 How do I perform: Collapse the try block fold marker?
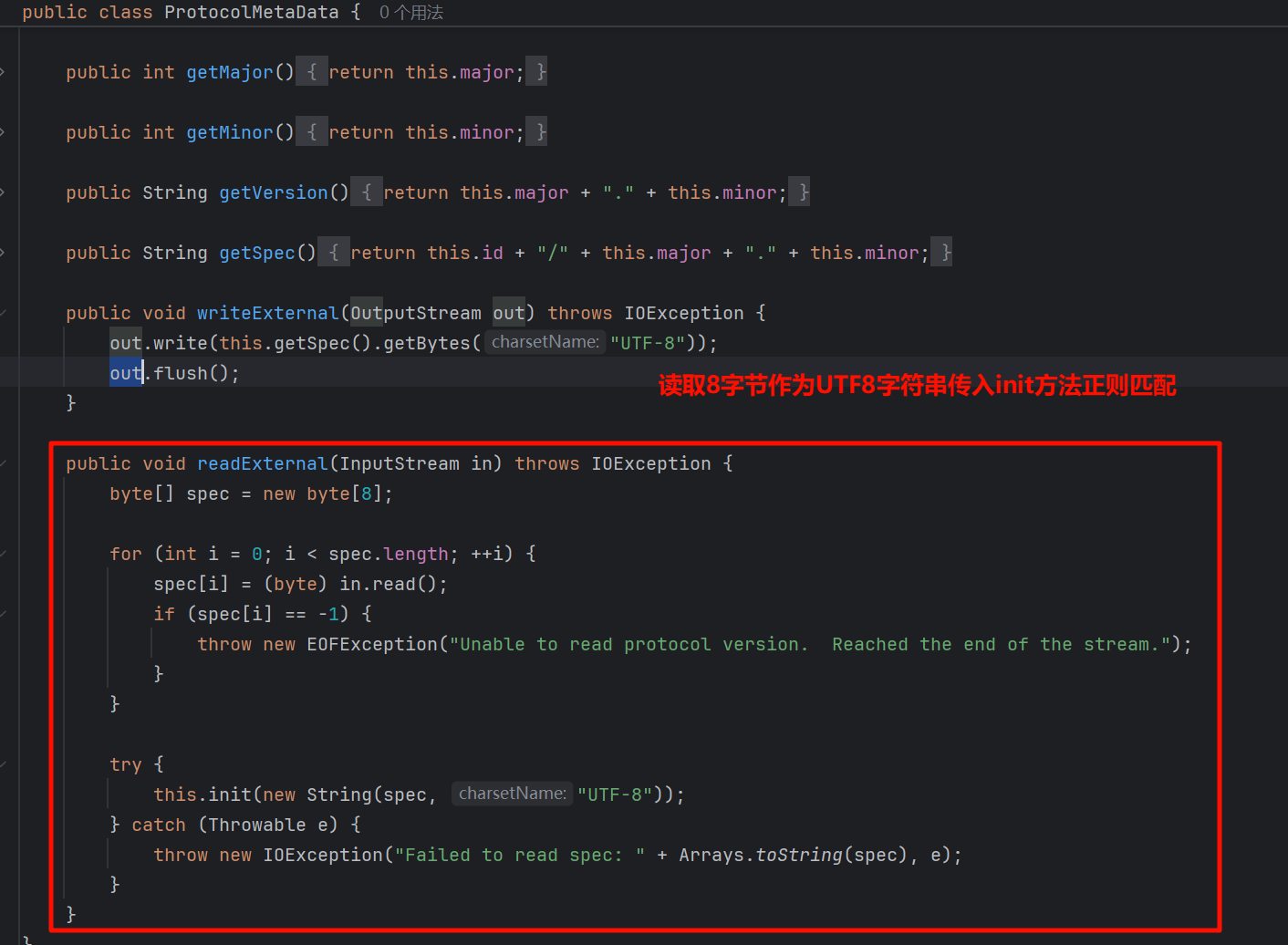(x=4, y=764)
